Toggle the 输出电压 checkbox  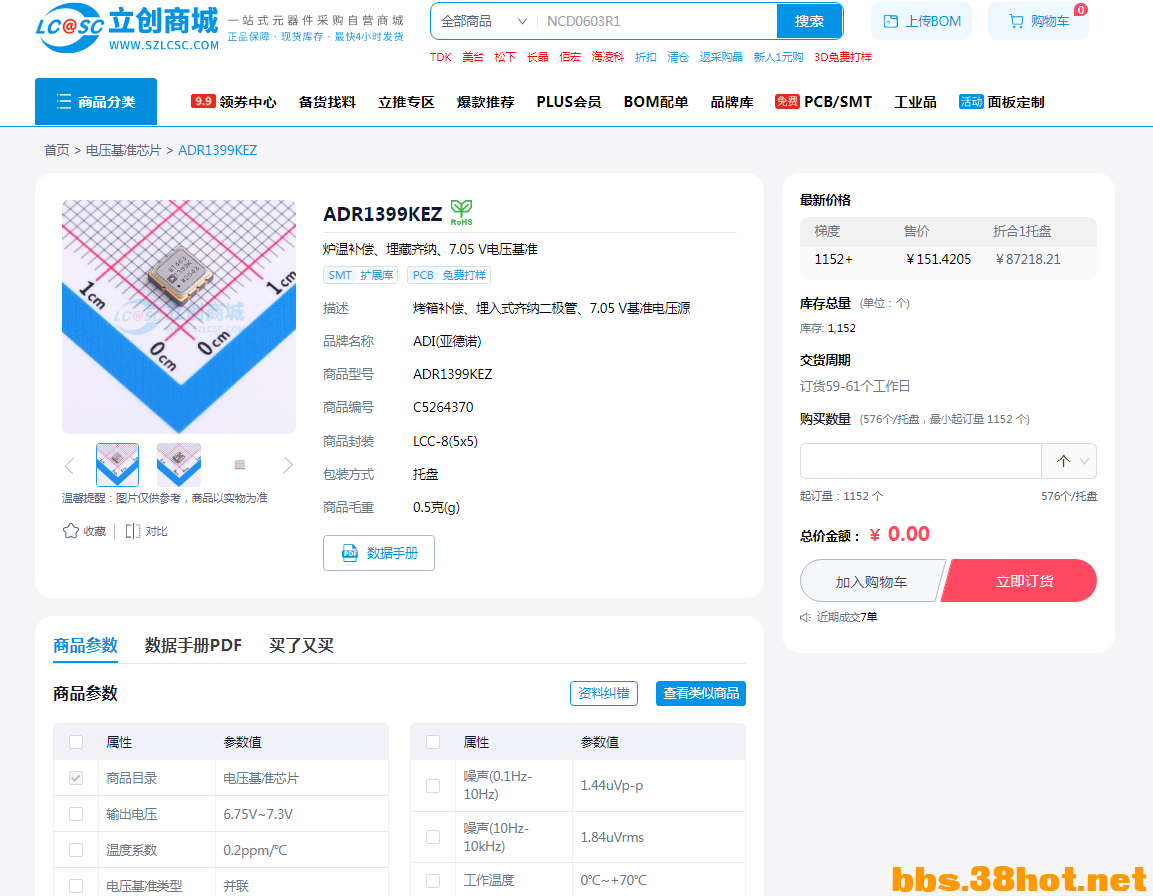76,814
